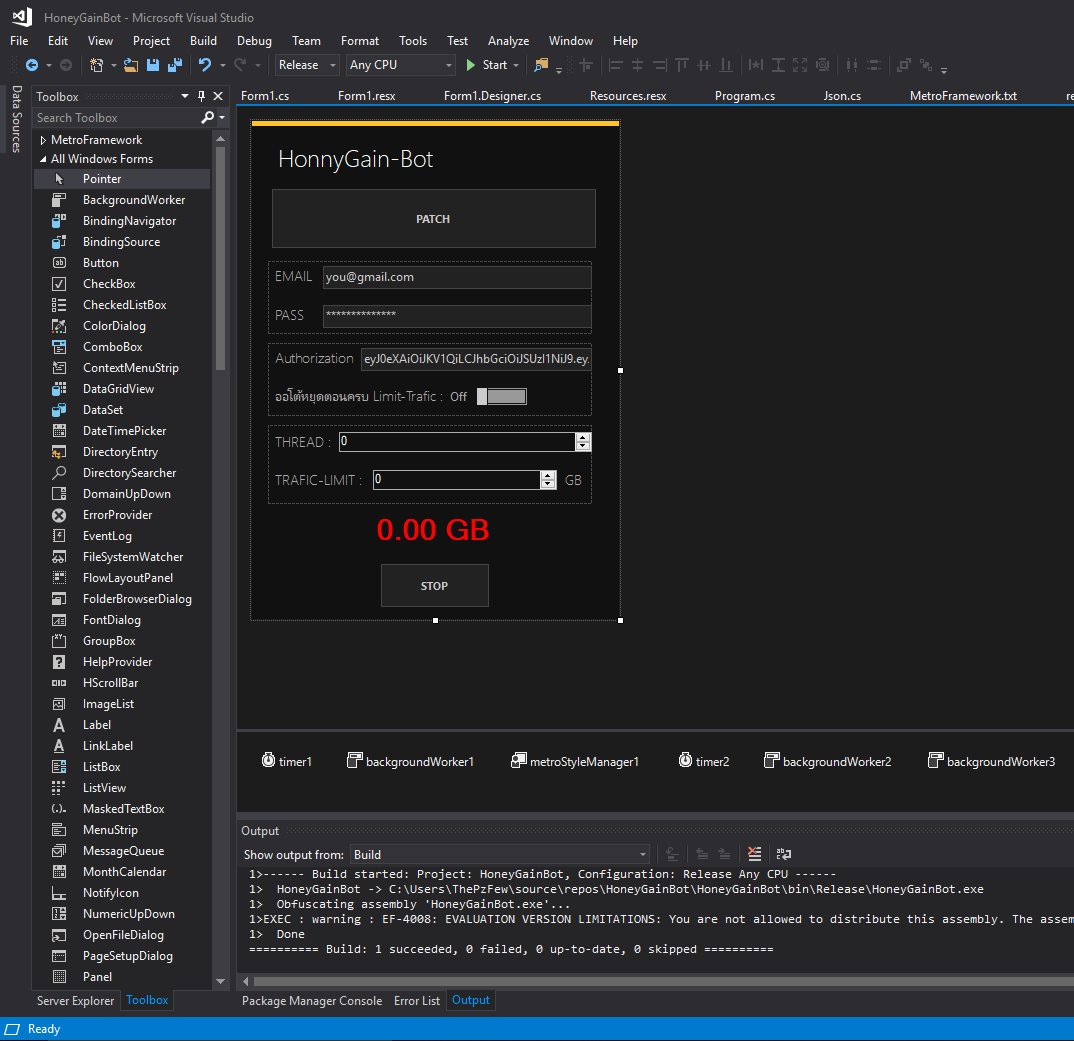Expand the MetroFramework toolbox group
Image resolution: width=1074 pixels, height=1041 pixels.
43,140
